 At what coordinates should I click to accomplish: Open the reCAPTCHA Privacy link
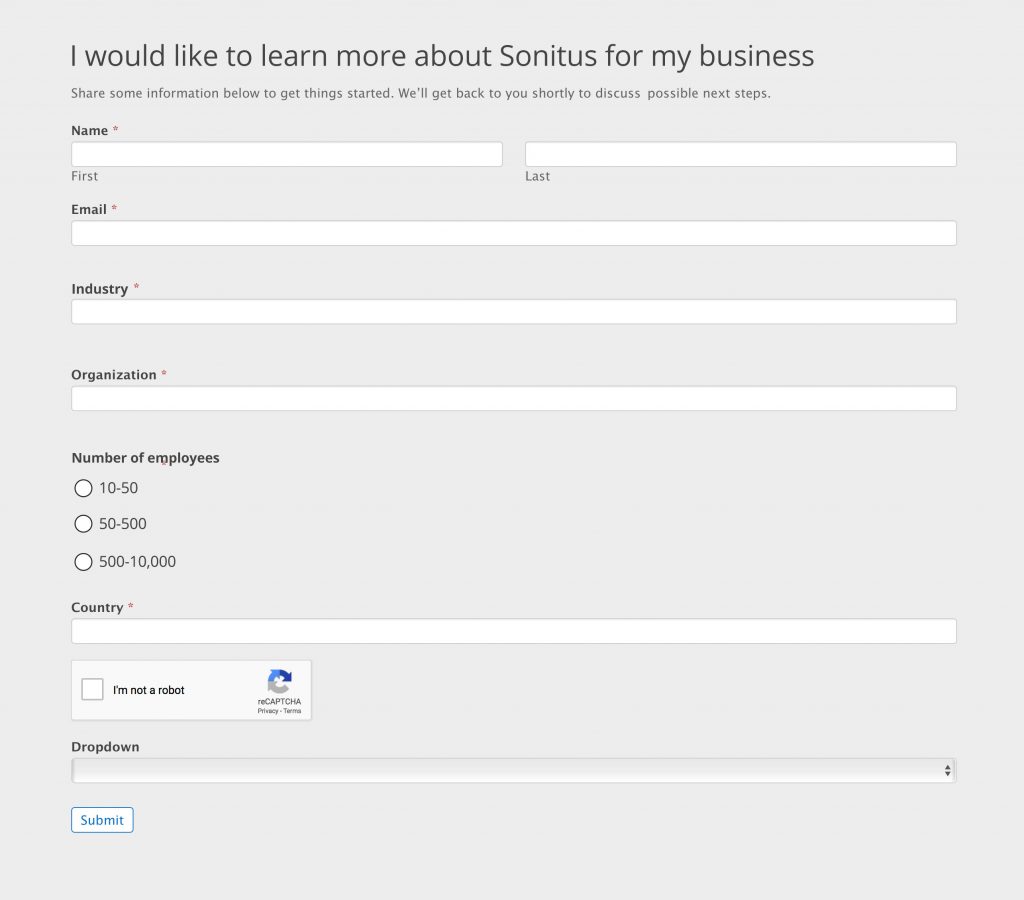tap(268, 710)
